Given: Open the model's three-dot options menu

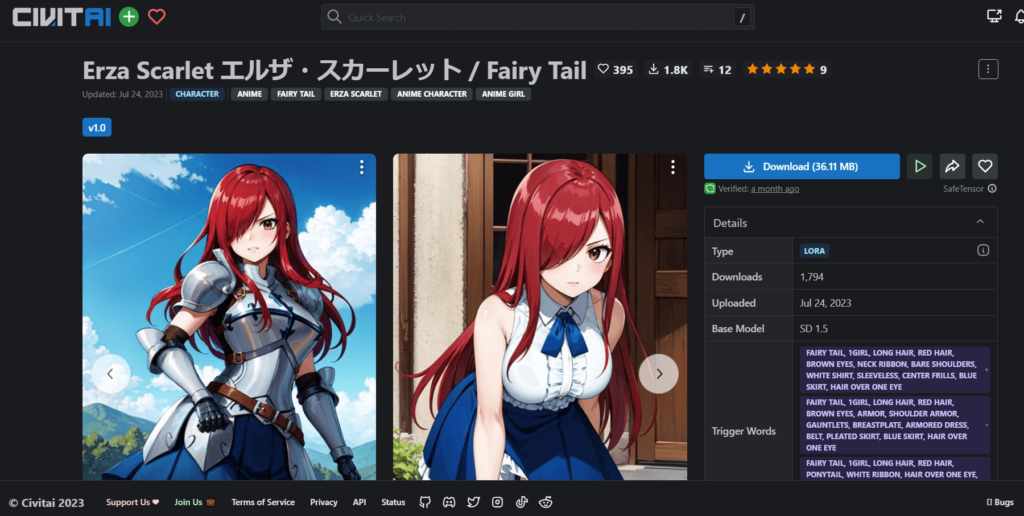Looking at the screenshot, I should (x=988, y=69).
